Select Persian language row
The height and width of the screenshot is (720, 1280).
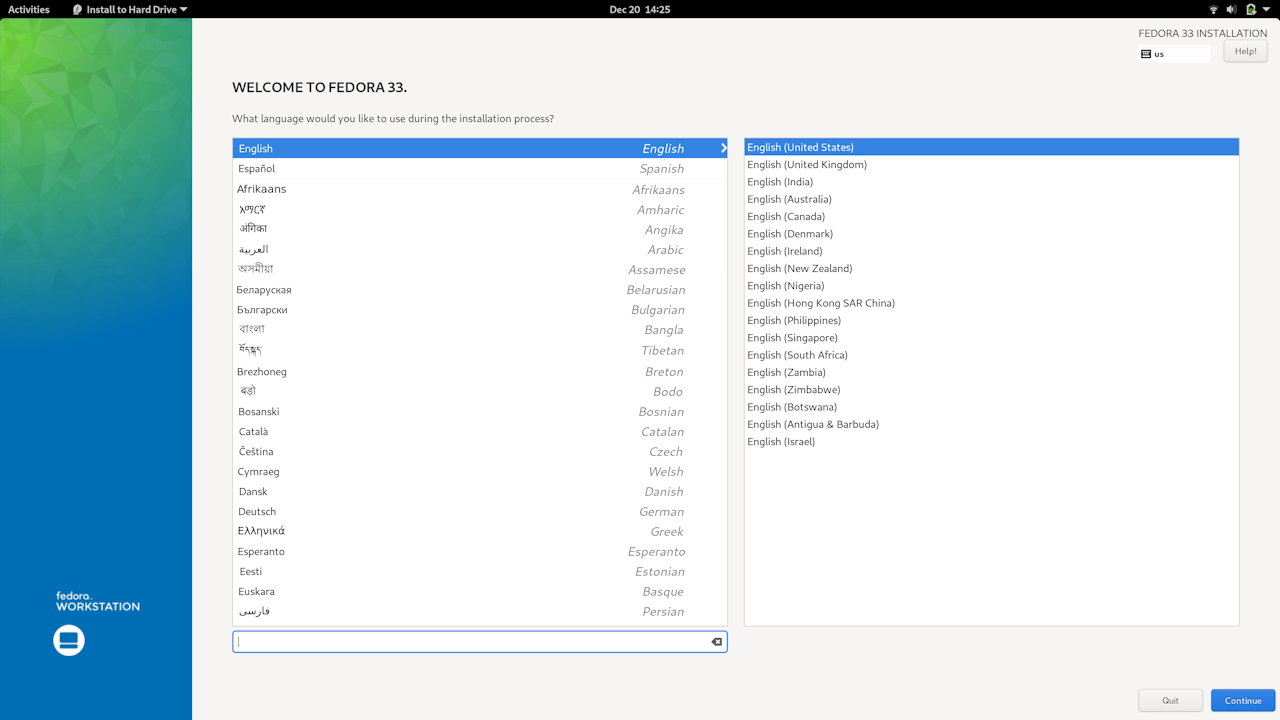(x=480, y=611)
